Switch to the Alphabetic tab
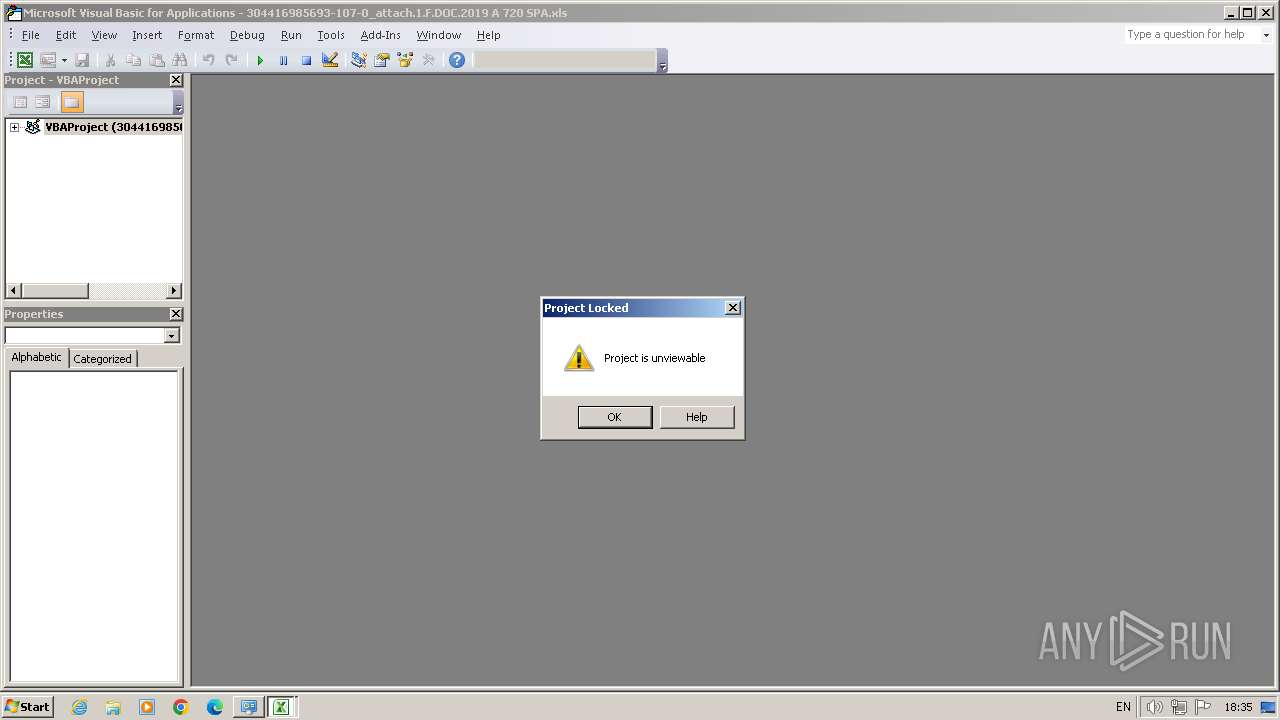1280x720 pixels. click(x=36, y=357)
